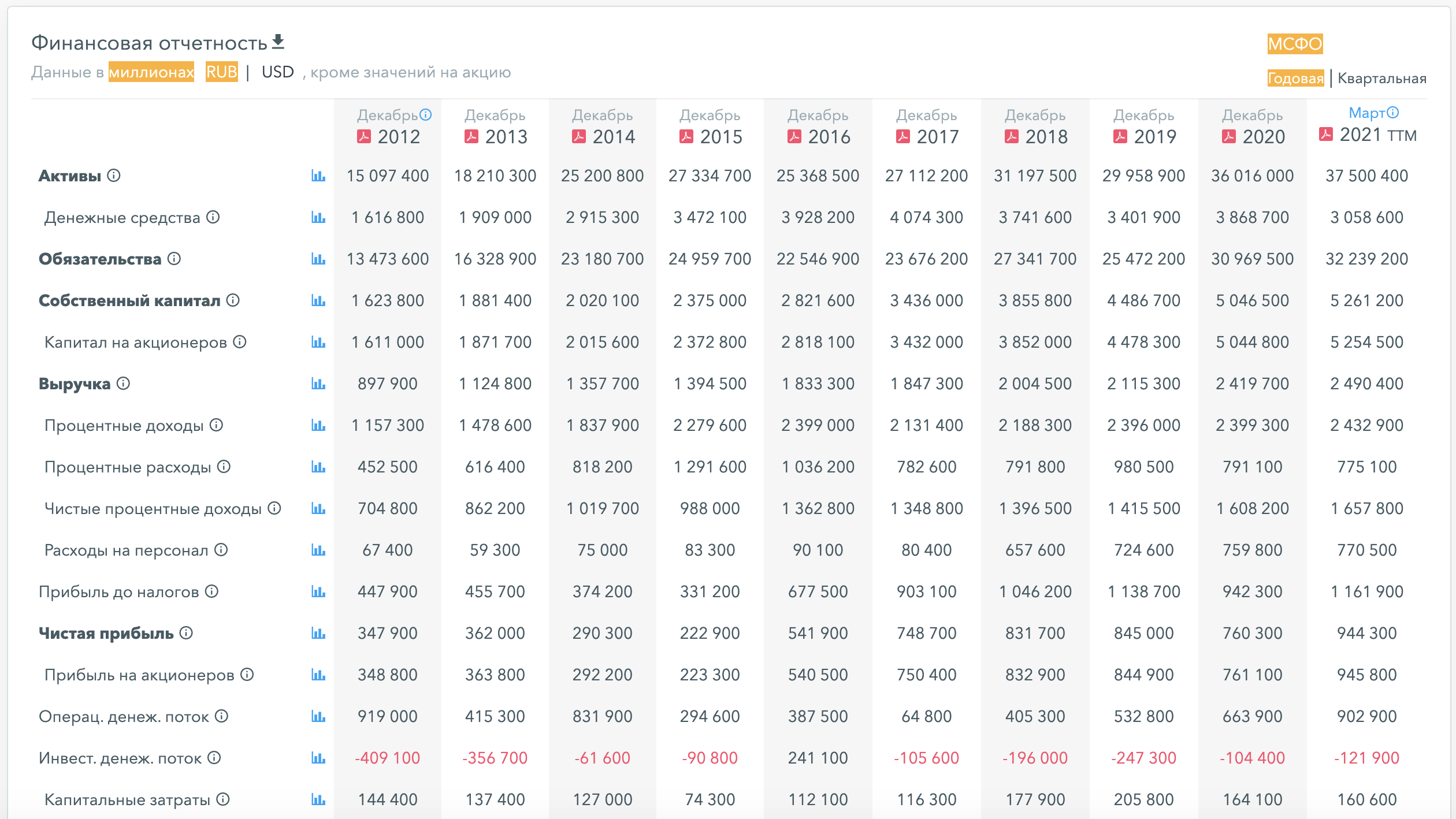Select the Инвест. денеж. поток value 241 100
The width and height of the screenshot is (1456, 819).
point(818,758)
